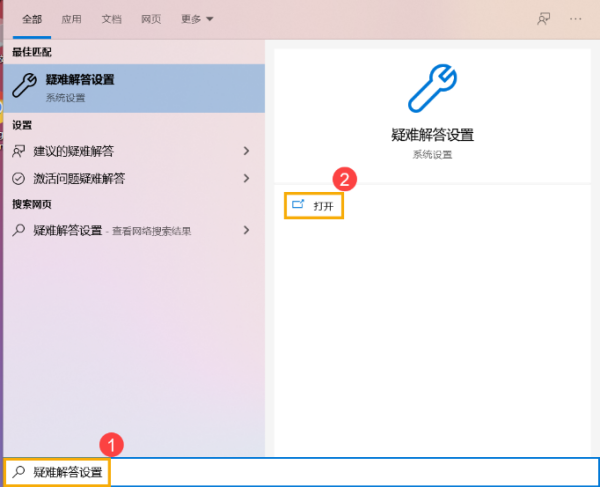Click the 疑难解答设置 title in preview pane
600x487 pixels.
pyautogui.click(x=432, y=135)
